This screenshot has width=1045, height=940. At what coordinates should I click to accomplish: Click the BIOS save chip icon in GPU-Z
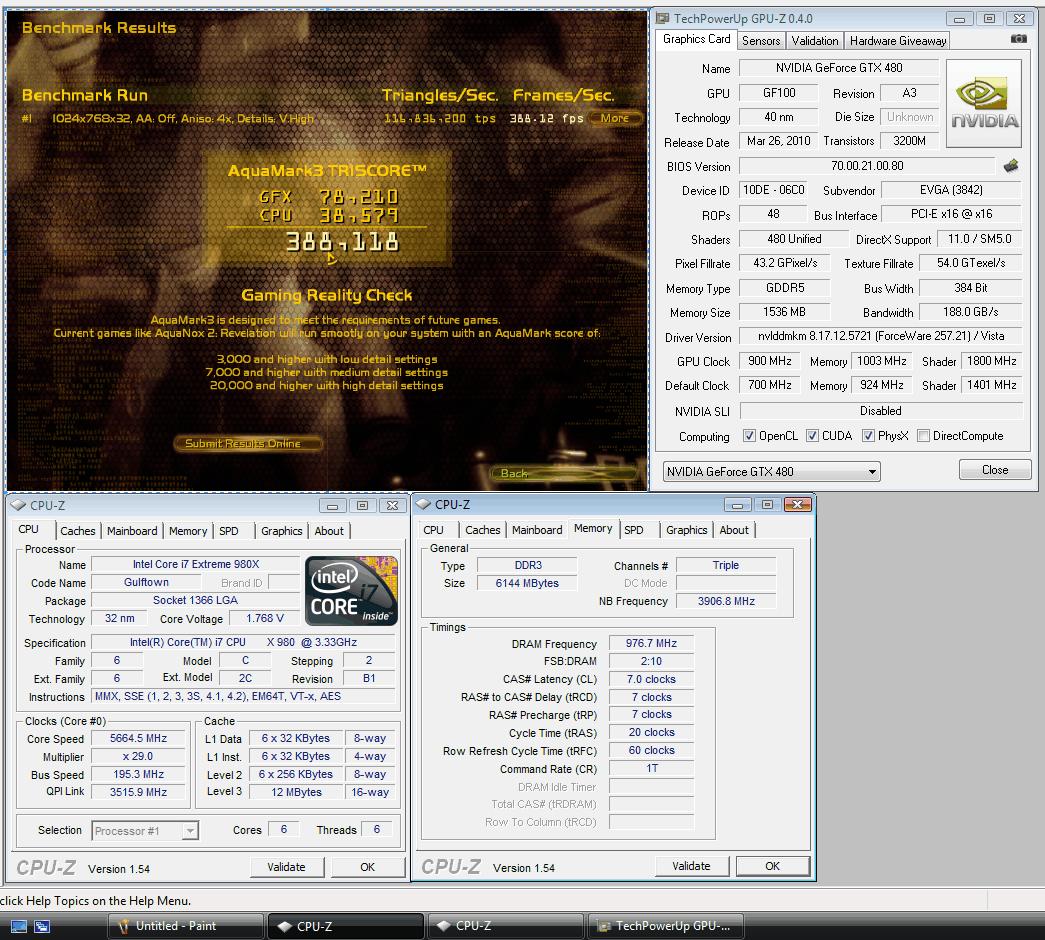pyautogui.click(x=1011, y=165)
